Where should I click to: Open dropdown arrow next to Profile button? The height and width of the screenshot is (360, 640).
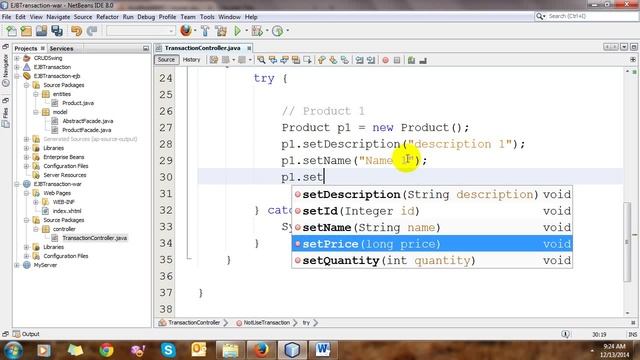[x=287, y=31]
